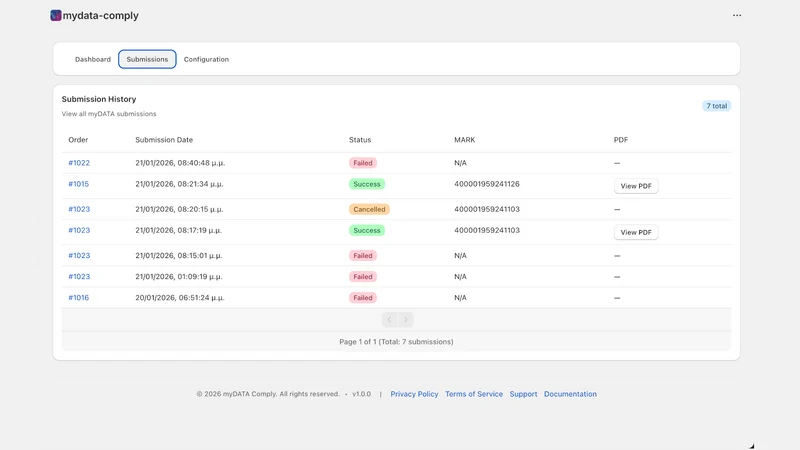Click the date 20/01/2026, 06:51:24 μ.μ.

tap(180, 297)
